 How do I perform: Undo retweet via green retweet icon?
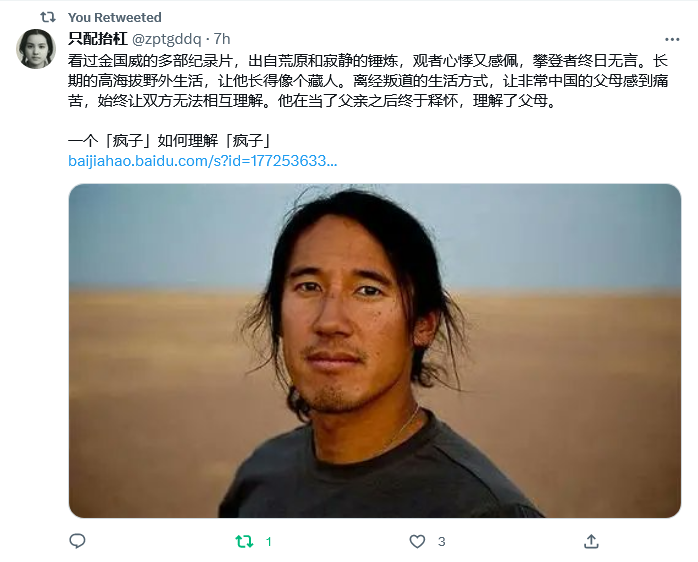pyautogui.click(x=244, y=542)
